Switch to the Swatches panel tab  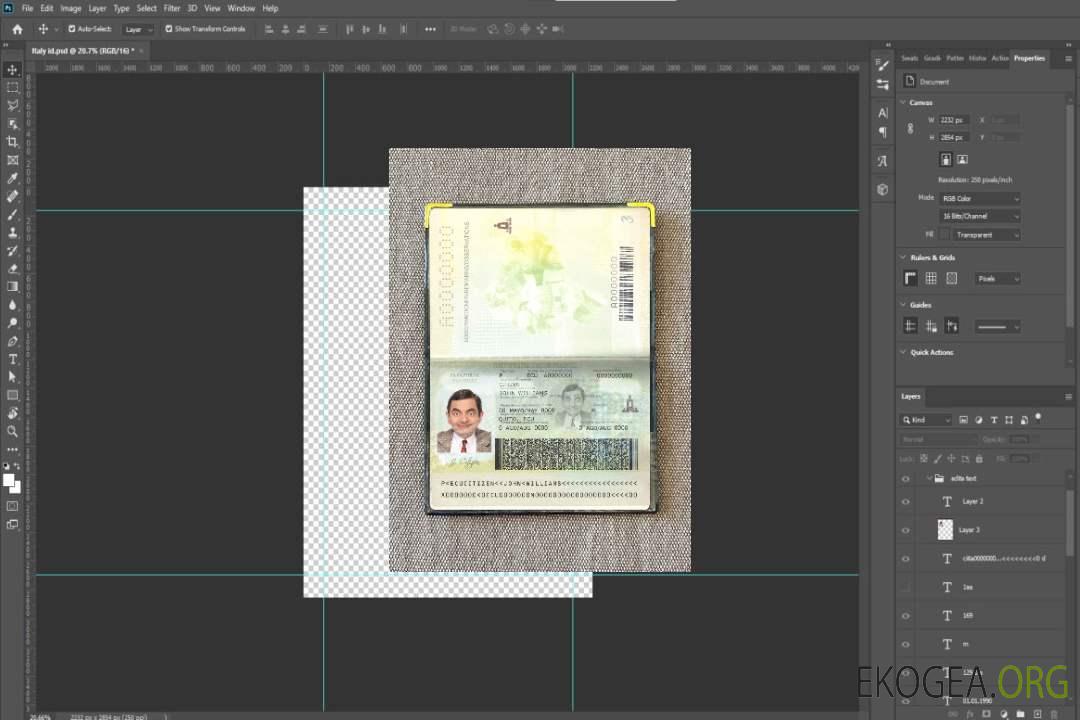click(909, 58)
